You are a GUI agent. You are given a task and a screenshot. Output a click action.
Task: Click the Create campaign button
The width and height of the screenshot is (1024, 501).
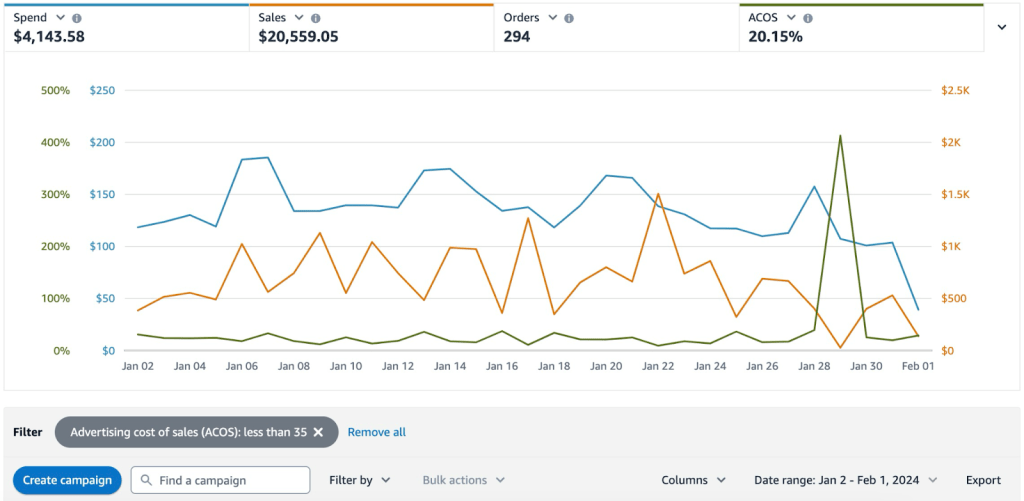67,480
